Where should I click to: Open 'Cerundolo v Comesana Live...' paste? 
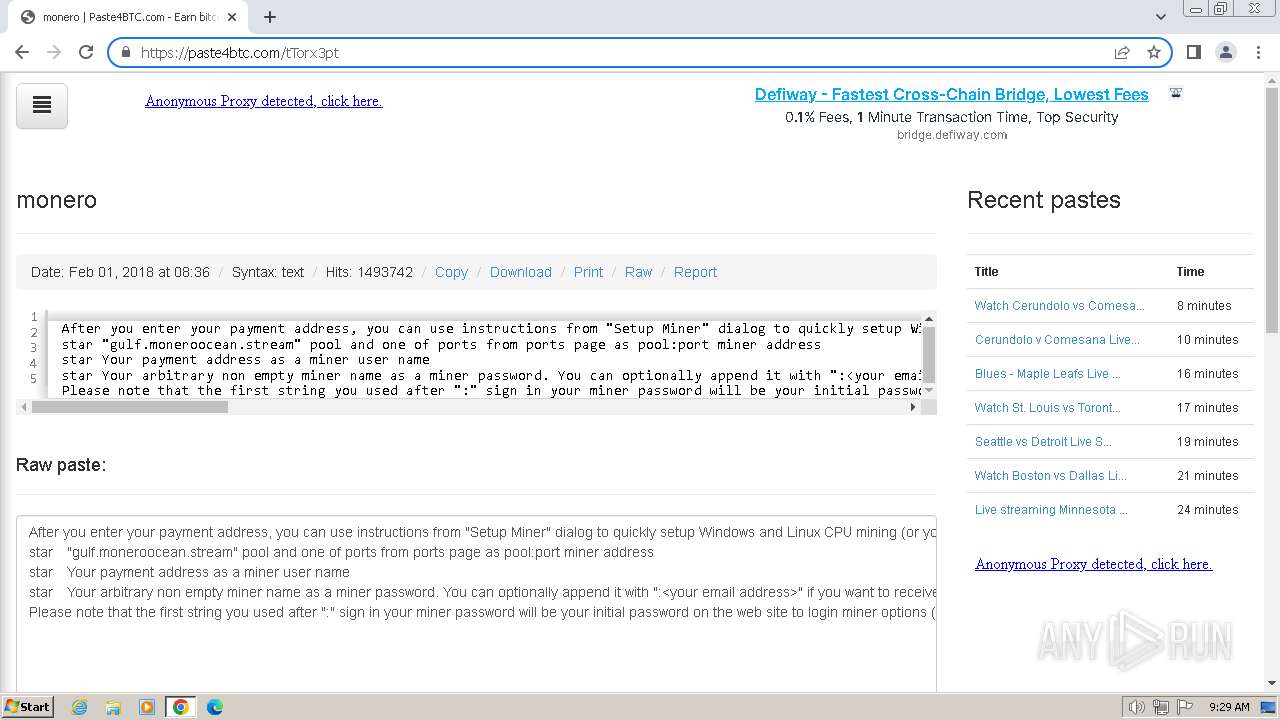pyautogui.click(x=1057, y=340)
